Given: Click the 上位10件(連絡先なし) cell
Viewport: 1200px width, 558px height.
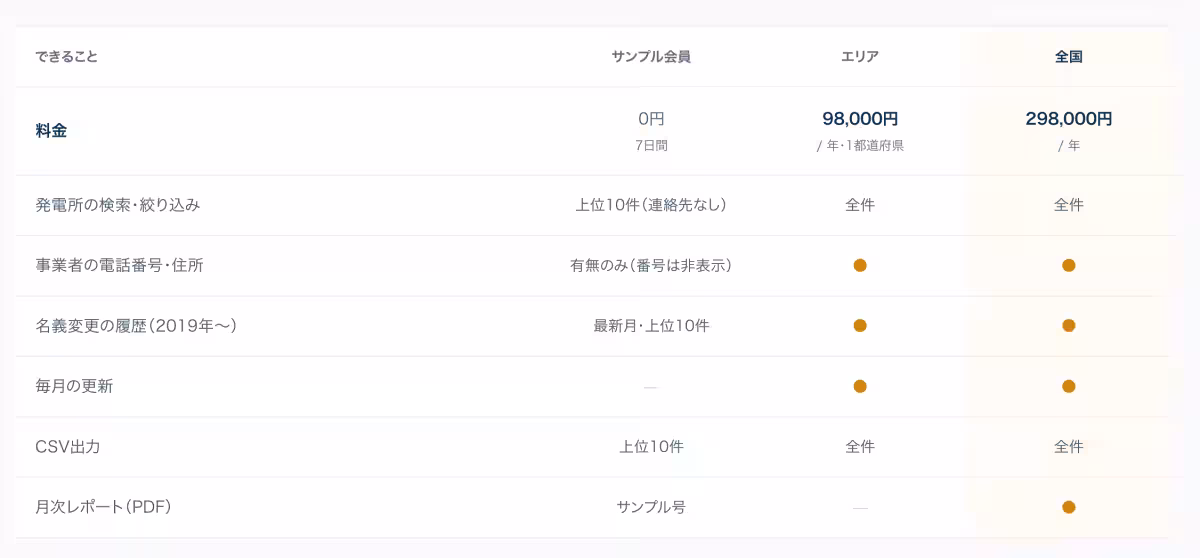Looking at the screenshot, I should (x=651, y=205).
